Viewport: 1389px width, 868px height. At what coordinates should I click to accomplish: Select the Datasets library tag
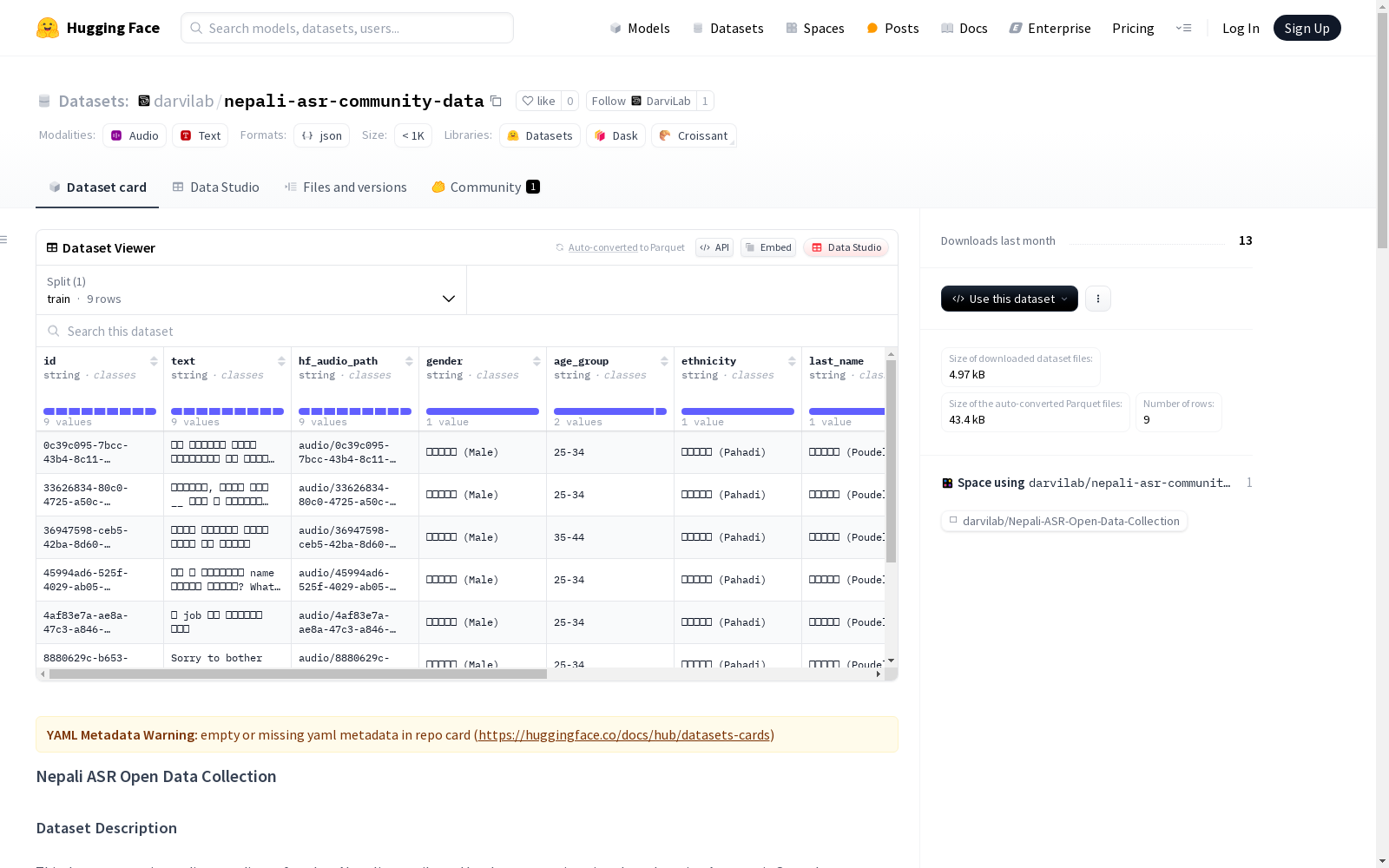pyautogui.click(x=540, y=135)
